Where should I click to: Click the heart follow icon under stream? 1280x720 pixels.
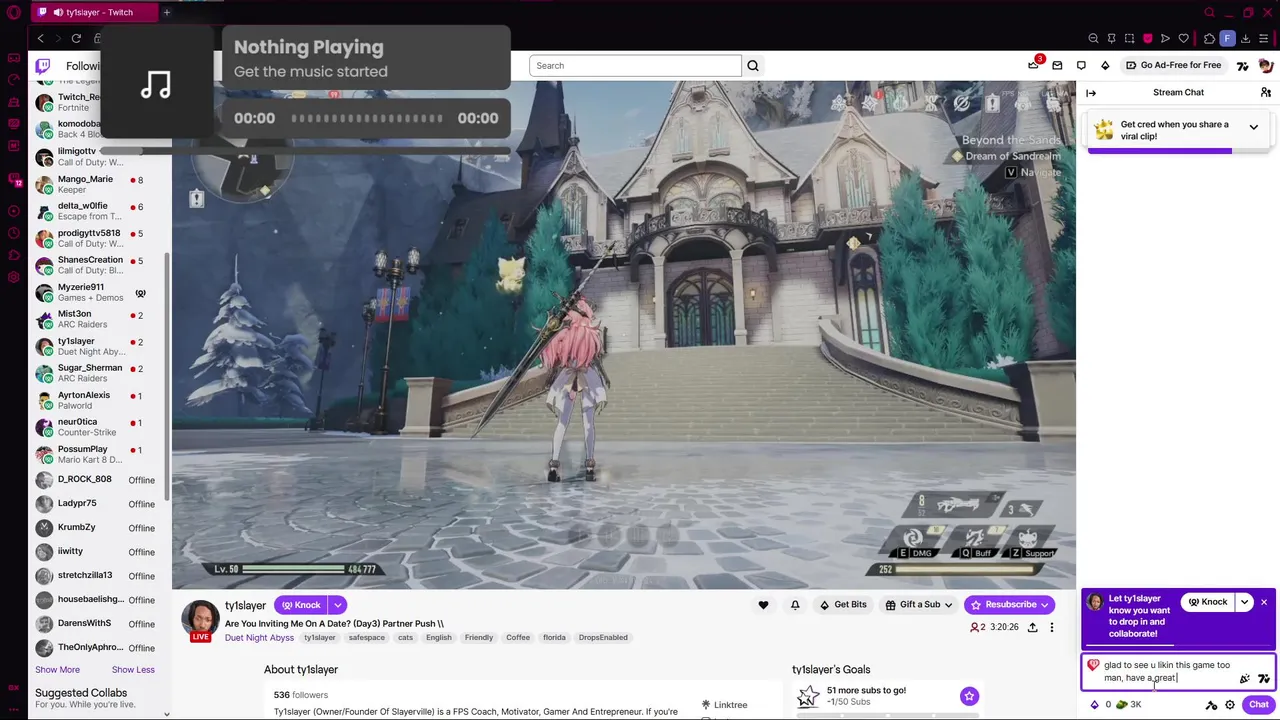pyautogui.click(x=763, y=604)
